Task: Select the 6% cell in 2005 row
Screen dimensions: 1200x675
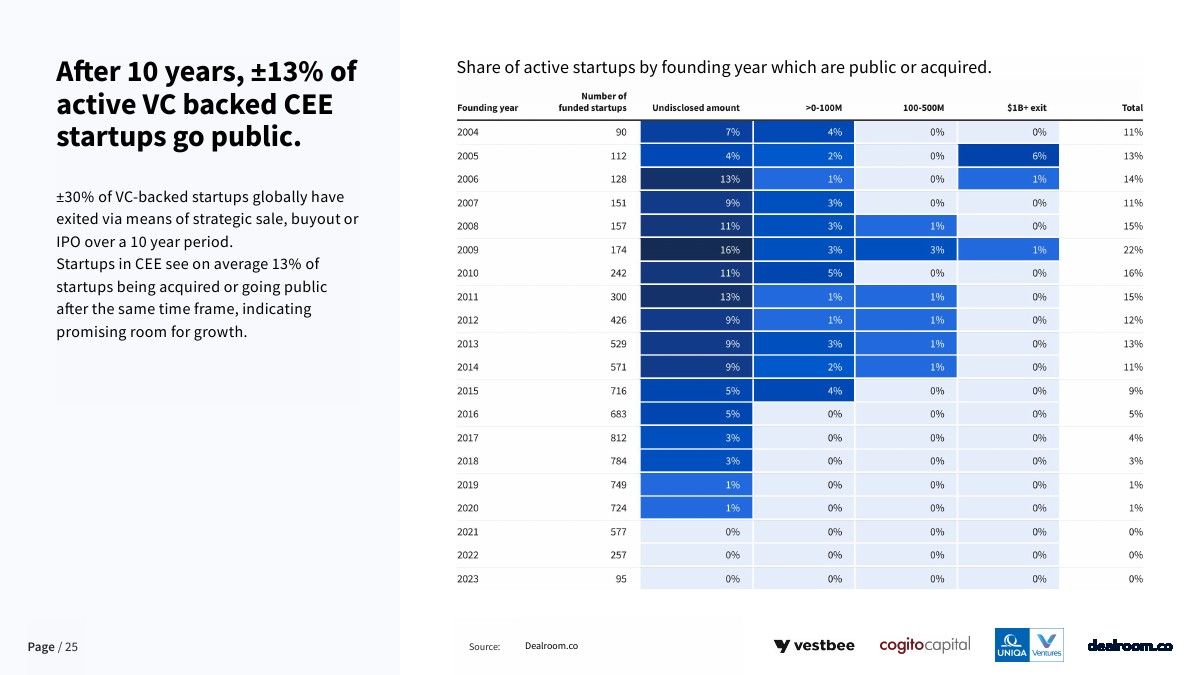Action: tap(1008, 156)
